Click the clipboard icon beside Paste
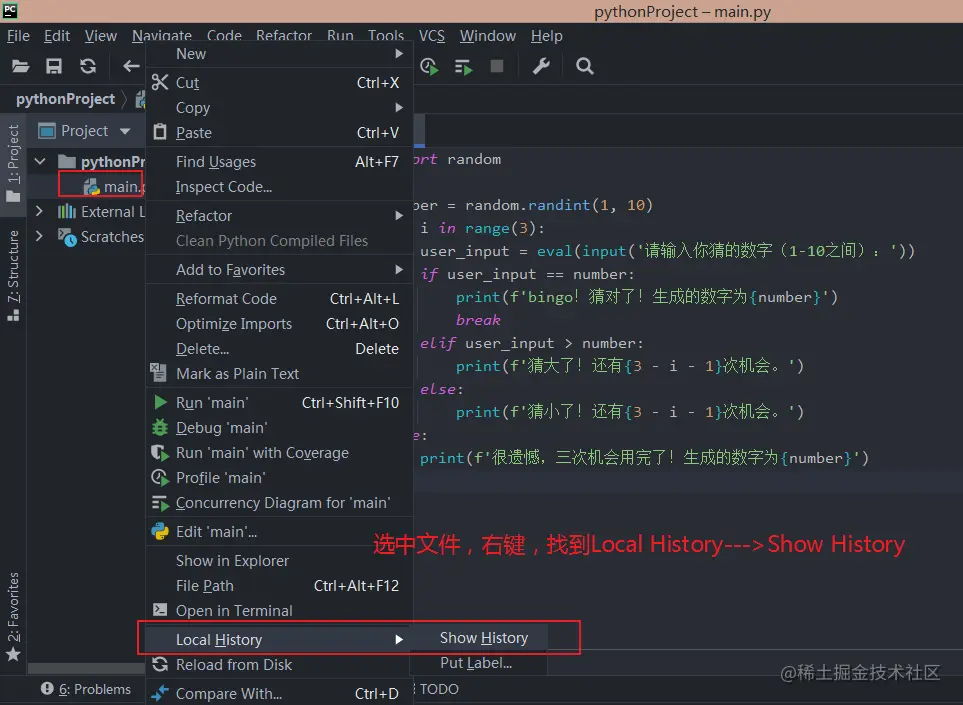The width and height of the screenshot is (963, 705). point(160,132)
